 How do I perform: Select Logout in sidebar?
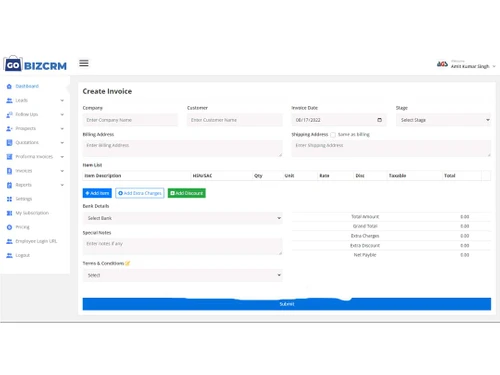(22, 255)
